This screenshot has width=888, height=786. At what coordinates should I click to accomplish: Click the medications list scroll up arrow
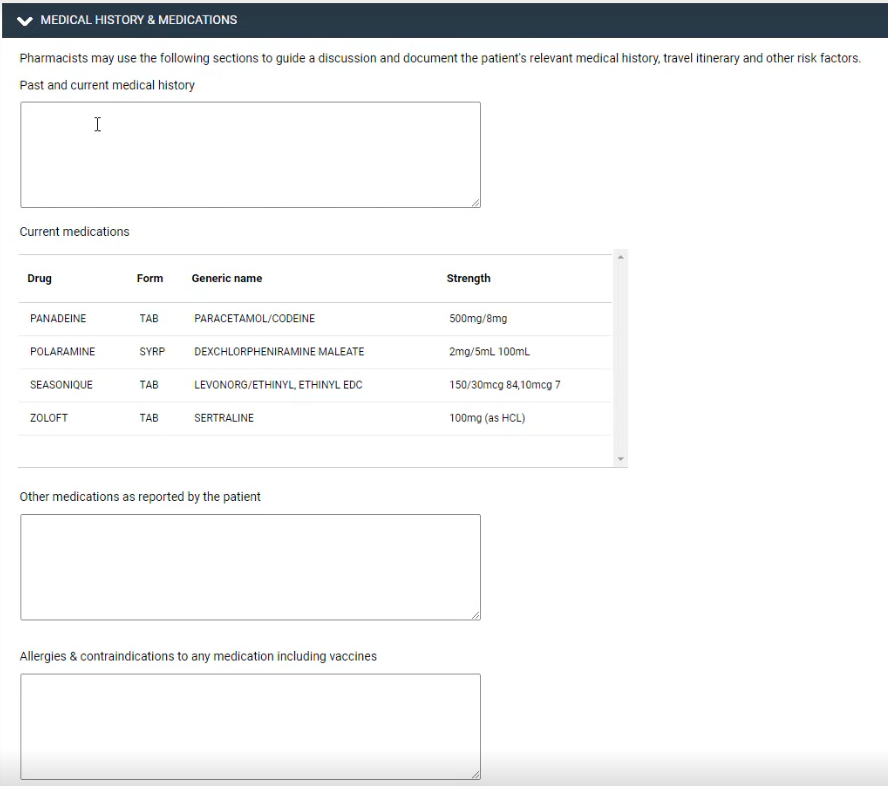[x=621, y=257]
